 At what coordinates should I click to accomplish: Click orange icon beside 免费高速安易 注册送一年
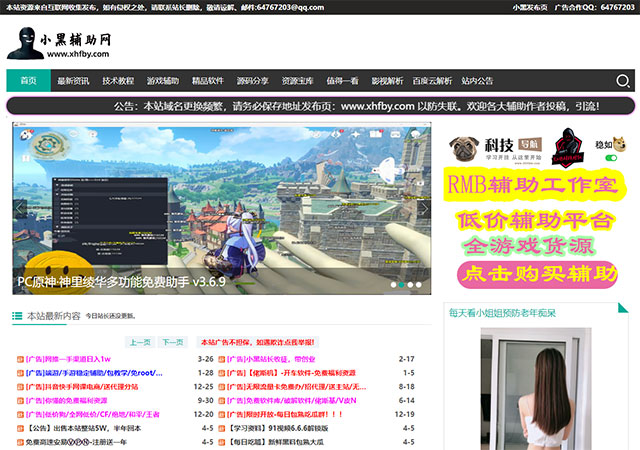[20, 442]
